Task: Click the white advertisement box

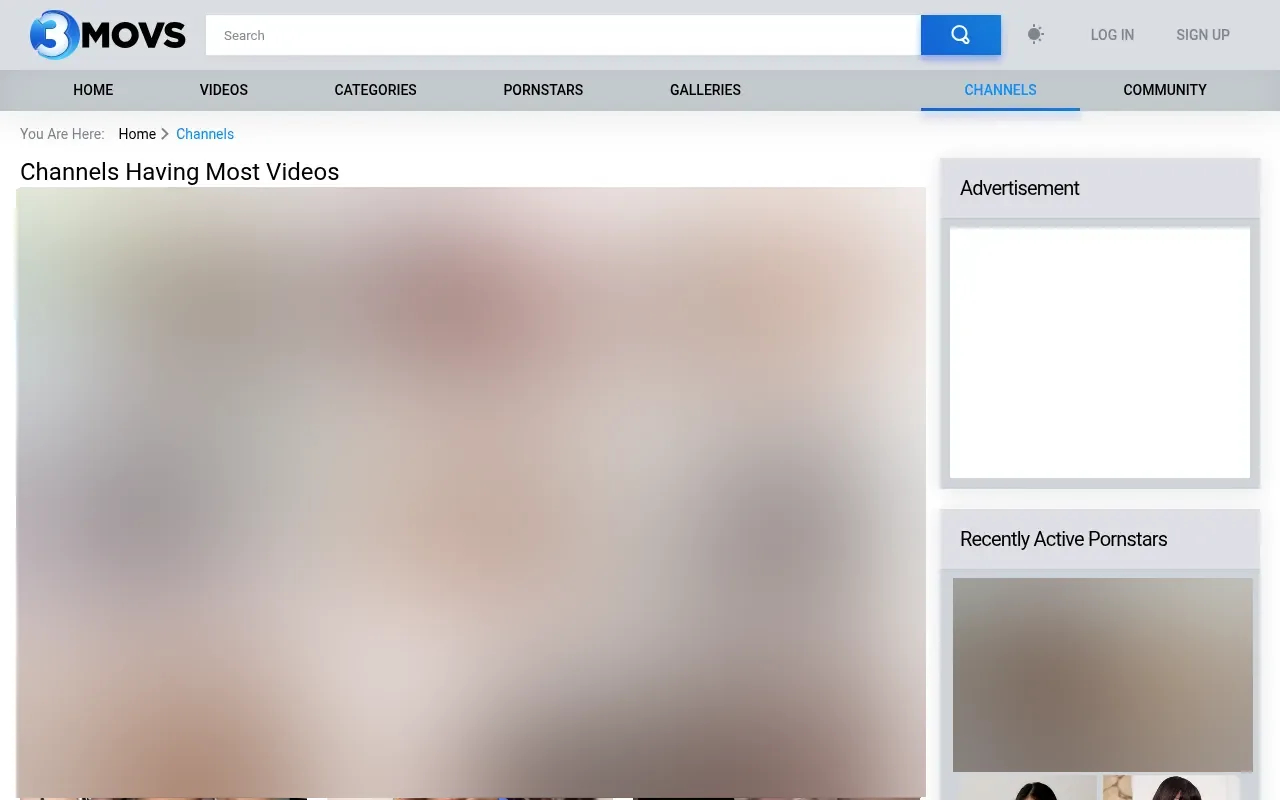Action: point(1100,353)
